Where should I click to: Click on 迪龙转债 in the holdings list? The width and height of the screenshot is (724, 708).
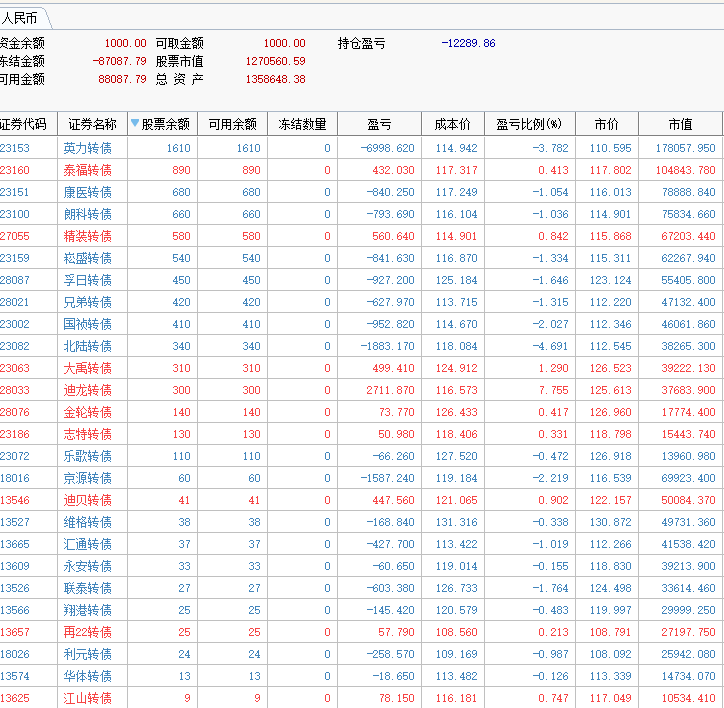(88, 390)
